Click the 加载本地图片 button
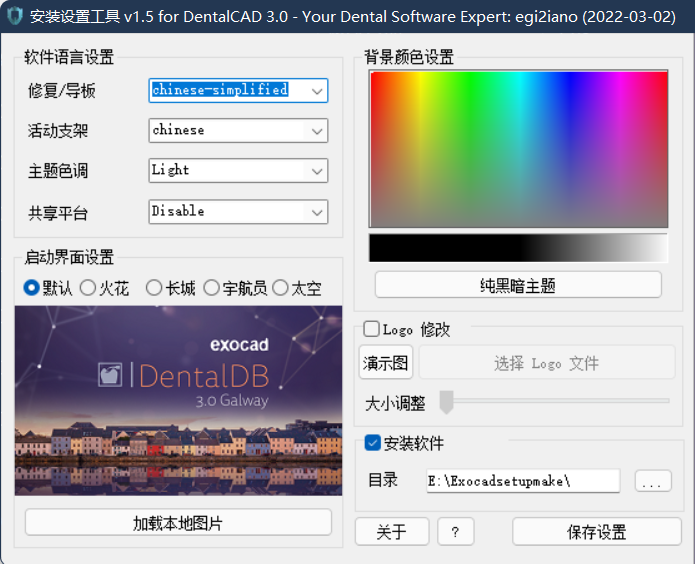The image size is (695, 564). pos(178,522)
